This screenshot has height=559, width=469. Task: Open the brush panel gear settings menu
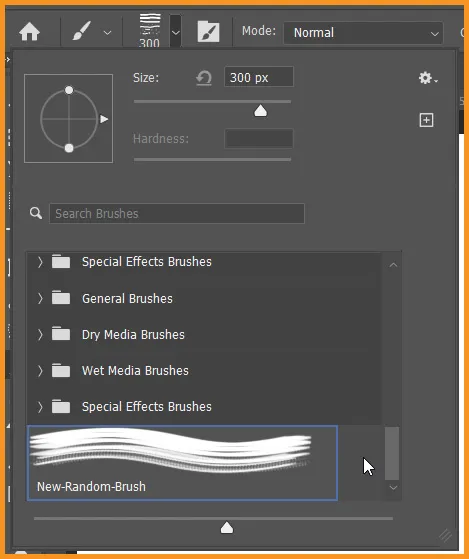point(428,78)
